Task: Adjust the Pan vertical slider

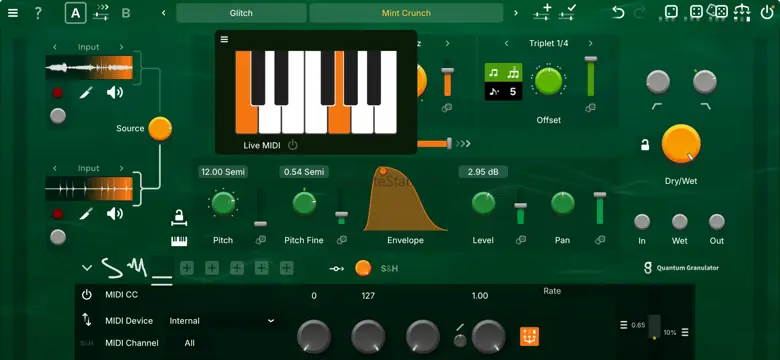Action: [600, 207]
